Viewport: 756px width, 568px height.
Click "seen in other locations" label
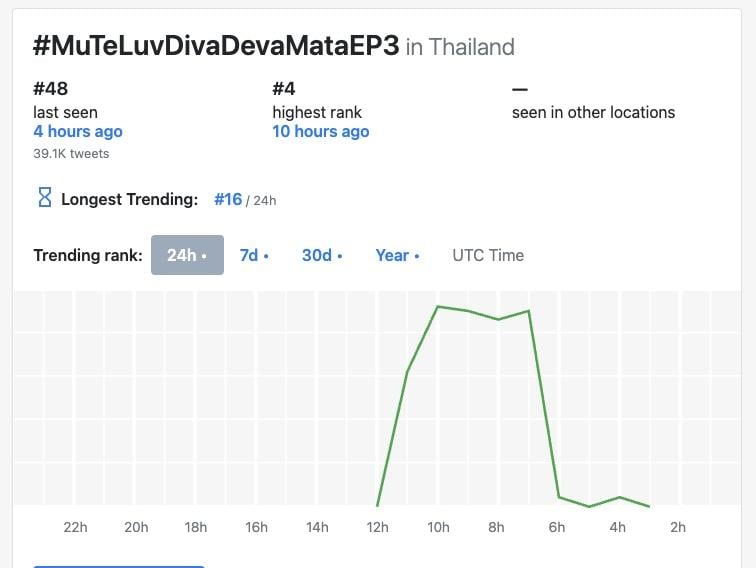point(593,112)
